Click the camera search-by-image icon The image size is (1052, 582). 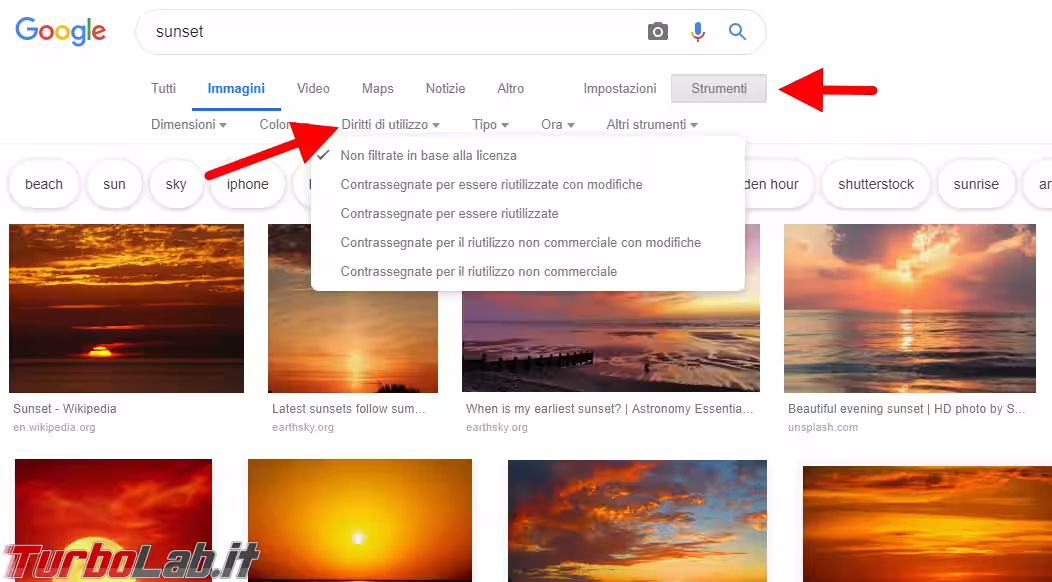pos(657,32)
